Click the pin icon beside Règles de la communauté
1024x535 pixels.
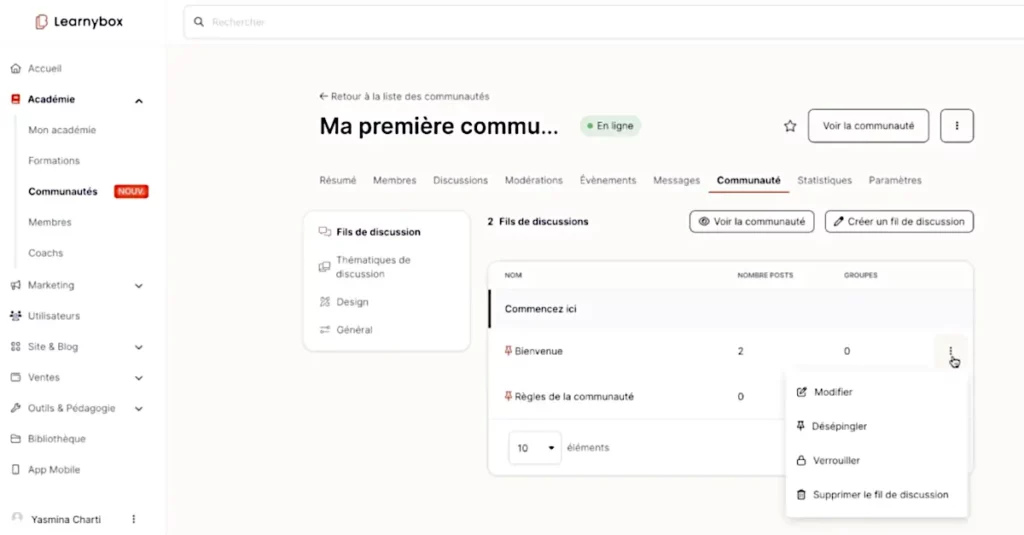508,397
